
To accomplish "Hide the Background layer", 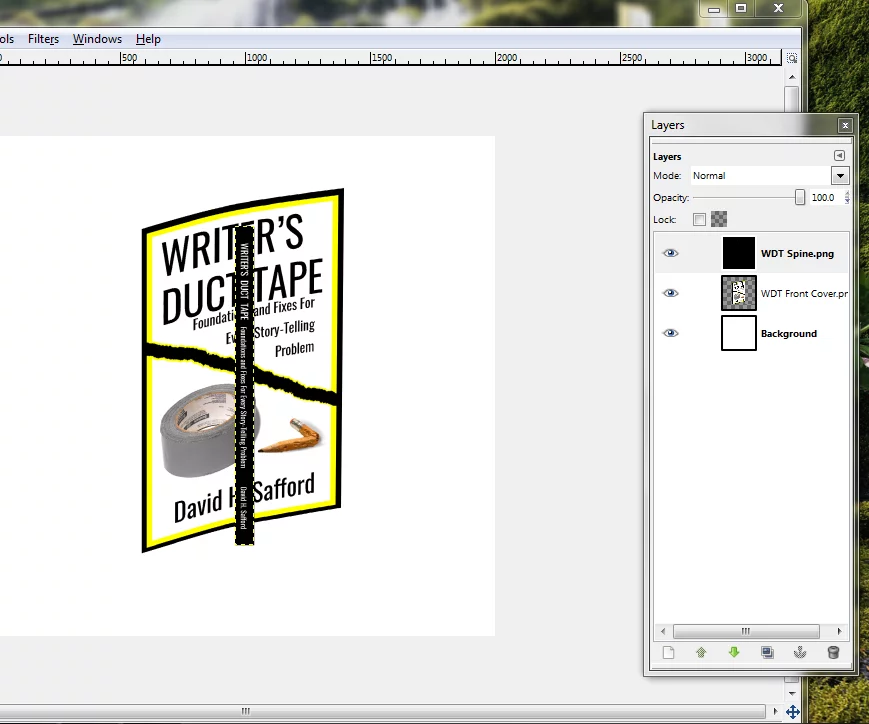I will 670,333.
